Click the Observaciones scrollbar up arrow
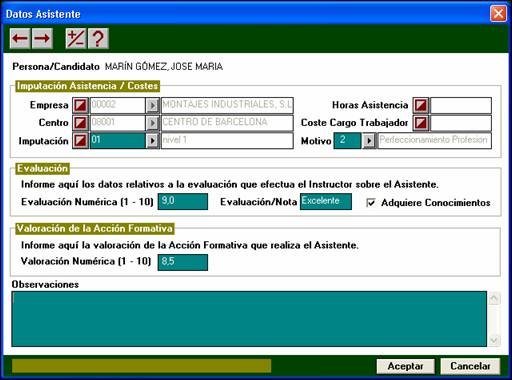Screen dimensions: 512x380 [x=494, y=298]
